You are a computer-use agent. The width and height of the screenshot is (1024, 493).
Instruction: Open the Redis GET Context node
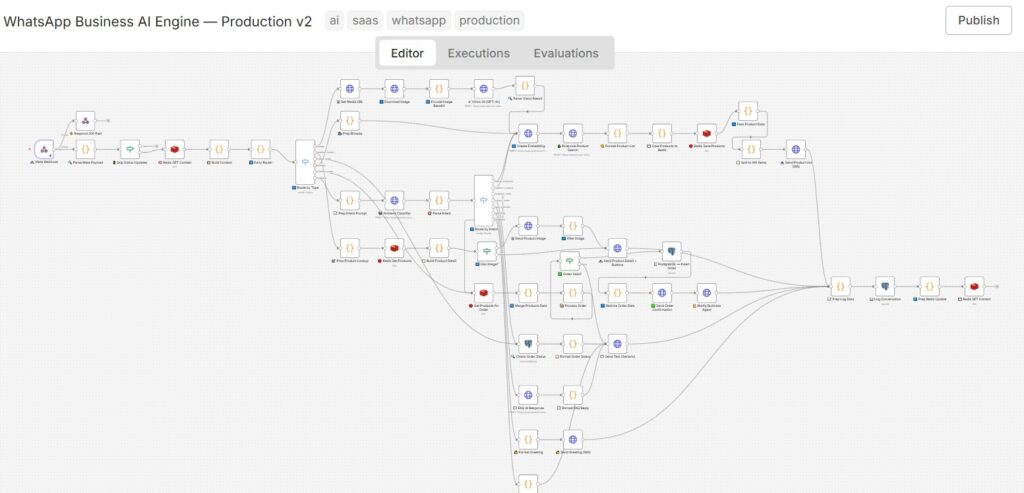point(174,149)
